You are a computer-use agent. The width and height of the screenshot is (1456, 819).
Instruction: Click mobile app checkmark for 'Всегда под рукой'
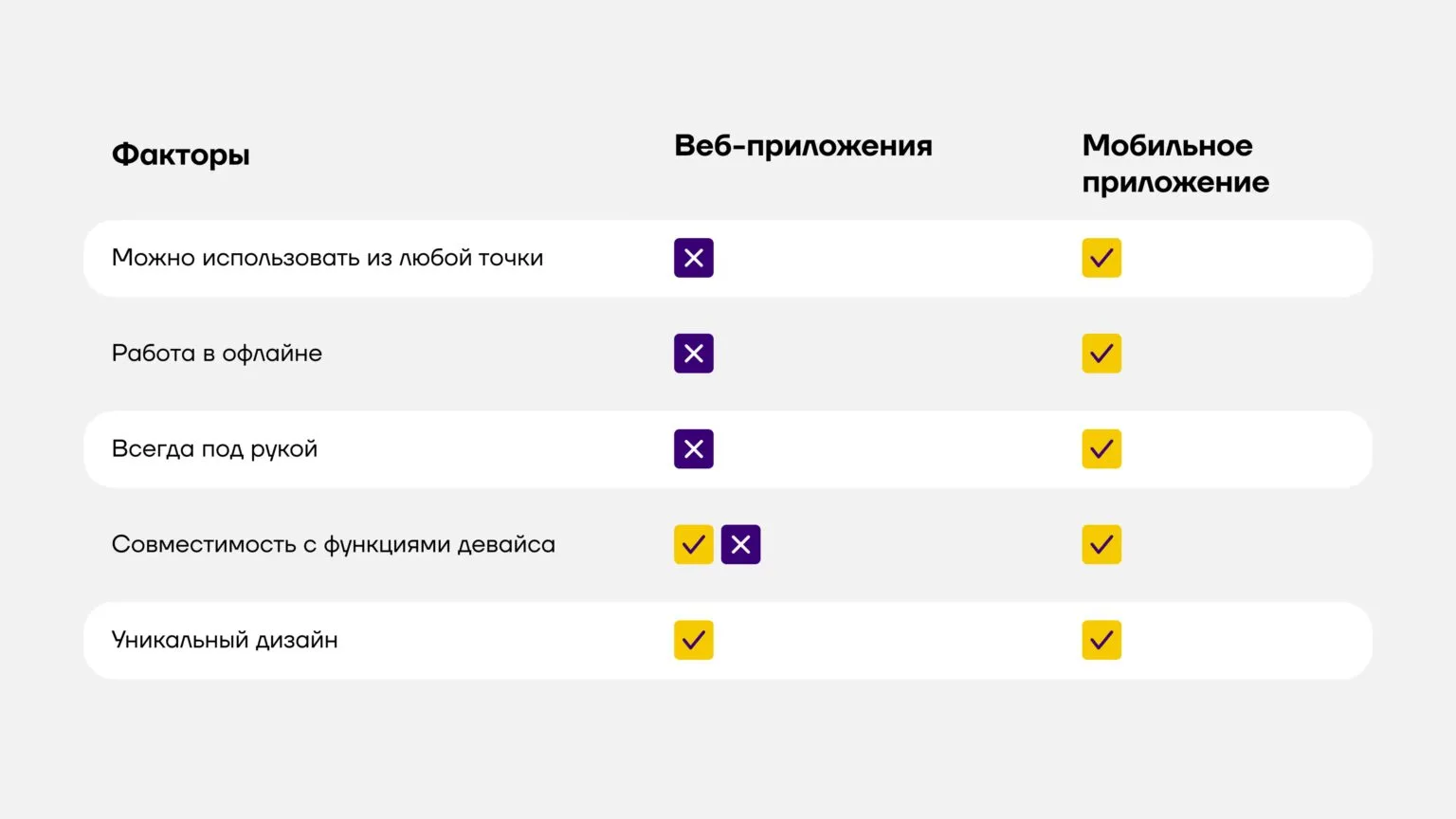pyautogui.click(x=1101, y=449)
